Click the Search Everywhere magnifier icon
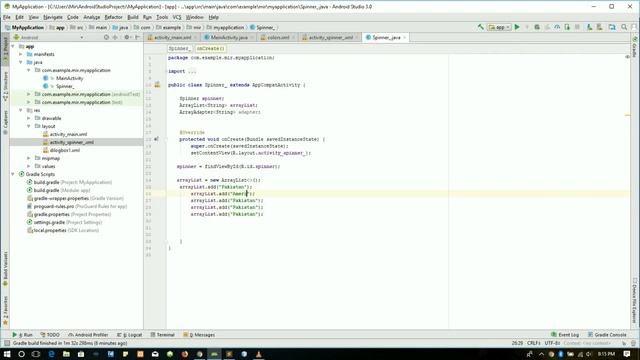Viewport: 640px width, 360px height. [624, 27]
